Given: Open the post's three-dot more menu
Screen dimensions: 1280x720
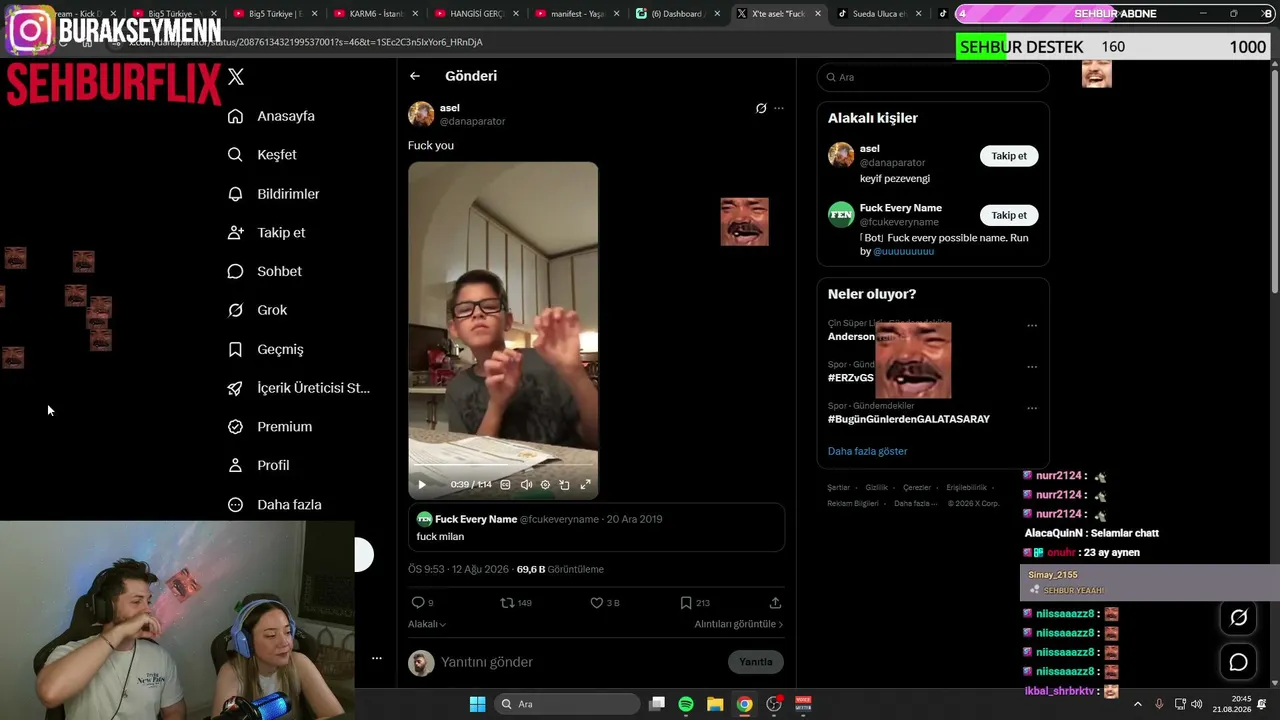Looking at the screenshot, I should click(779, 108).
